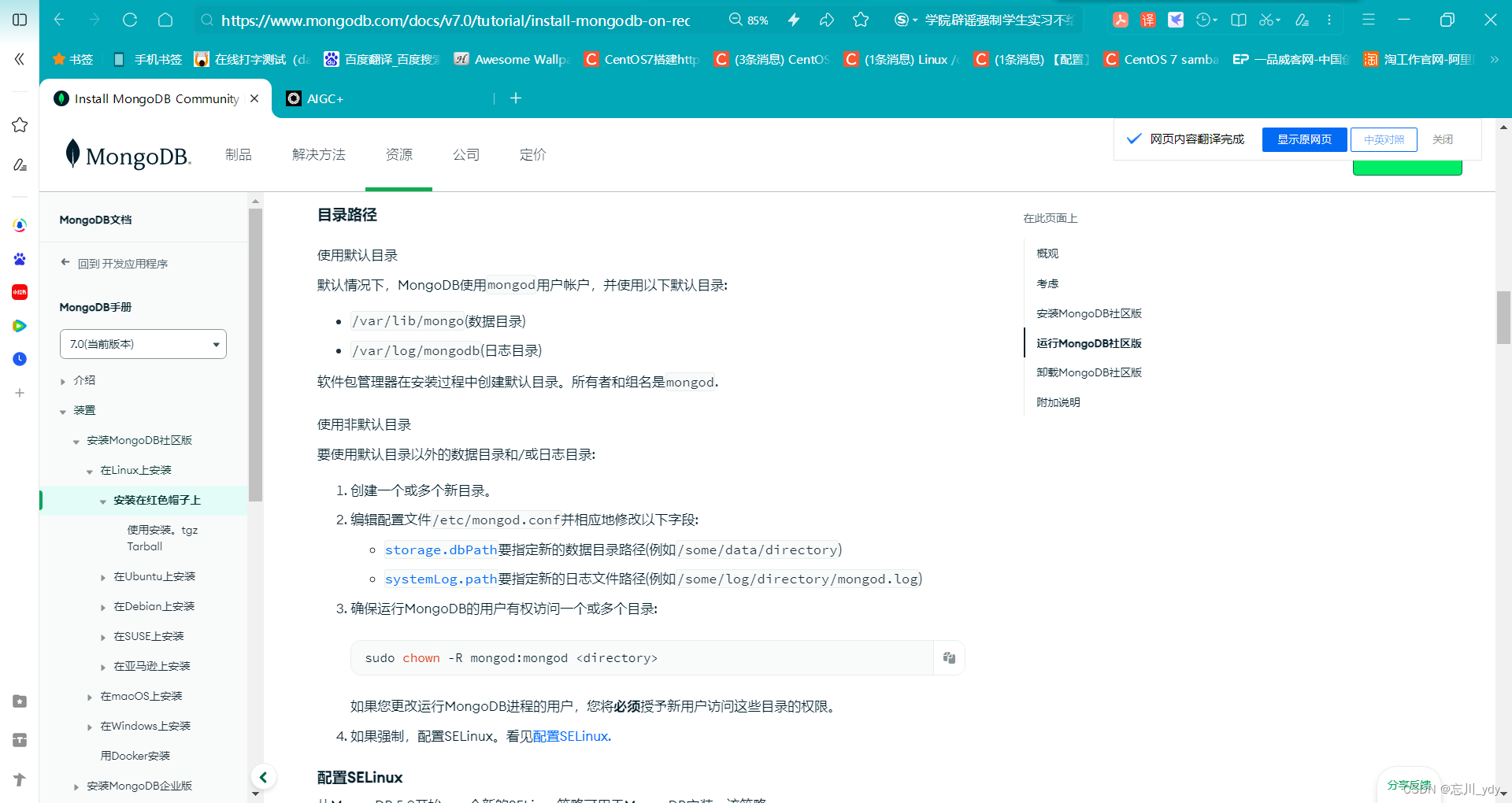Open the Xiaohongshu app in the sidebar
This screenshot has width=1512, height=803.
pos(20,292)
